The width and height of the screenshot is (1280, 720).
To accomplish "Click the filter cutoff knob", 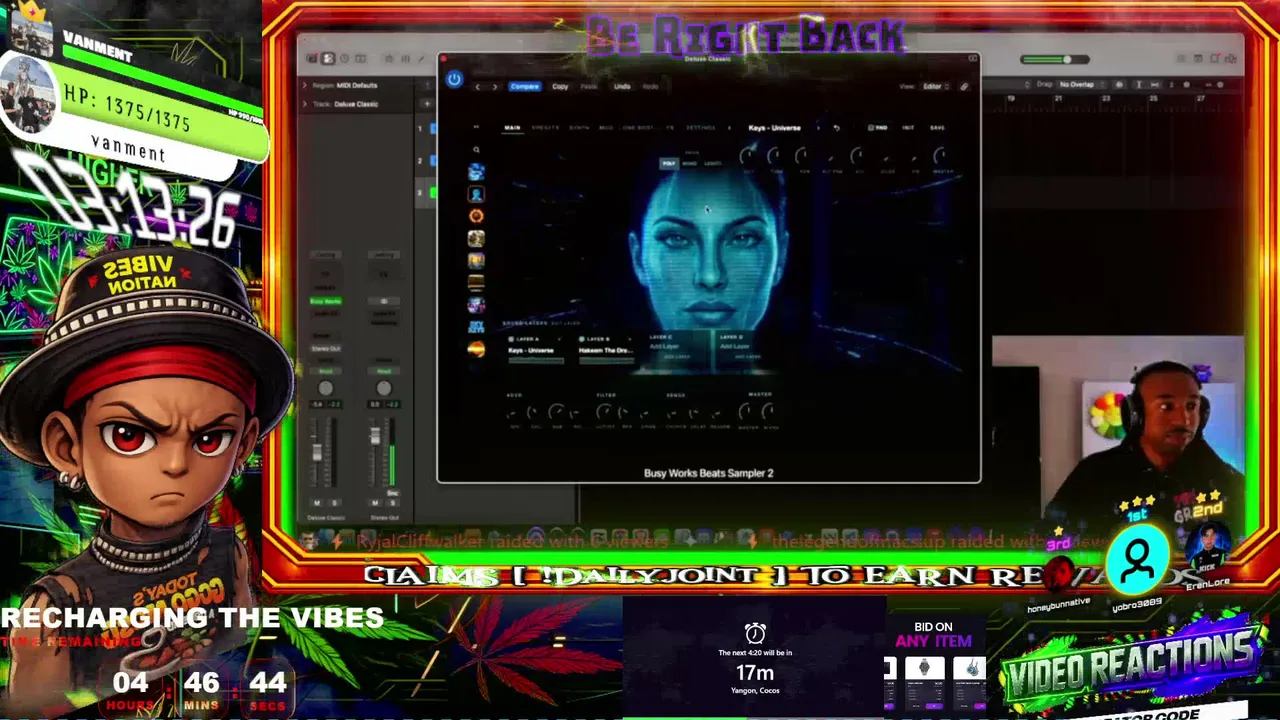I will pos(604,411).
